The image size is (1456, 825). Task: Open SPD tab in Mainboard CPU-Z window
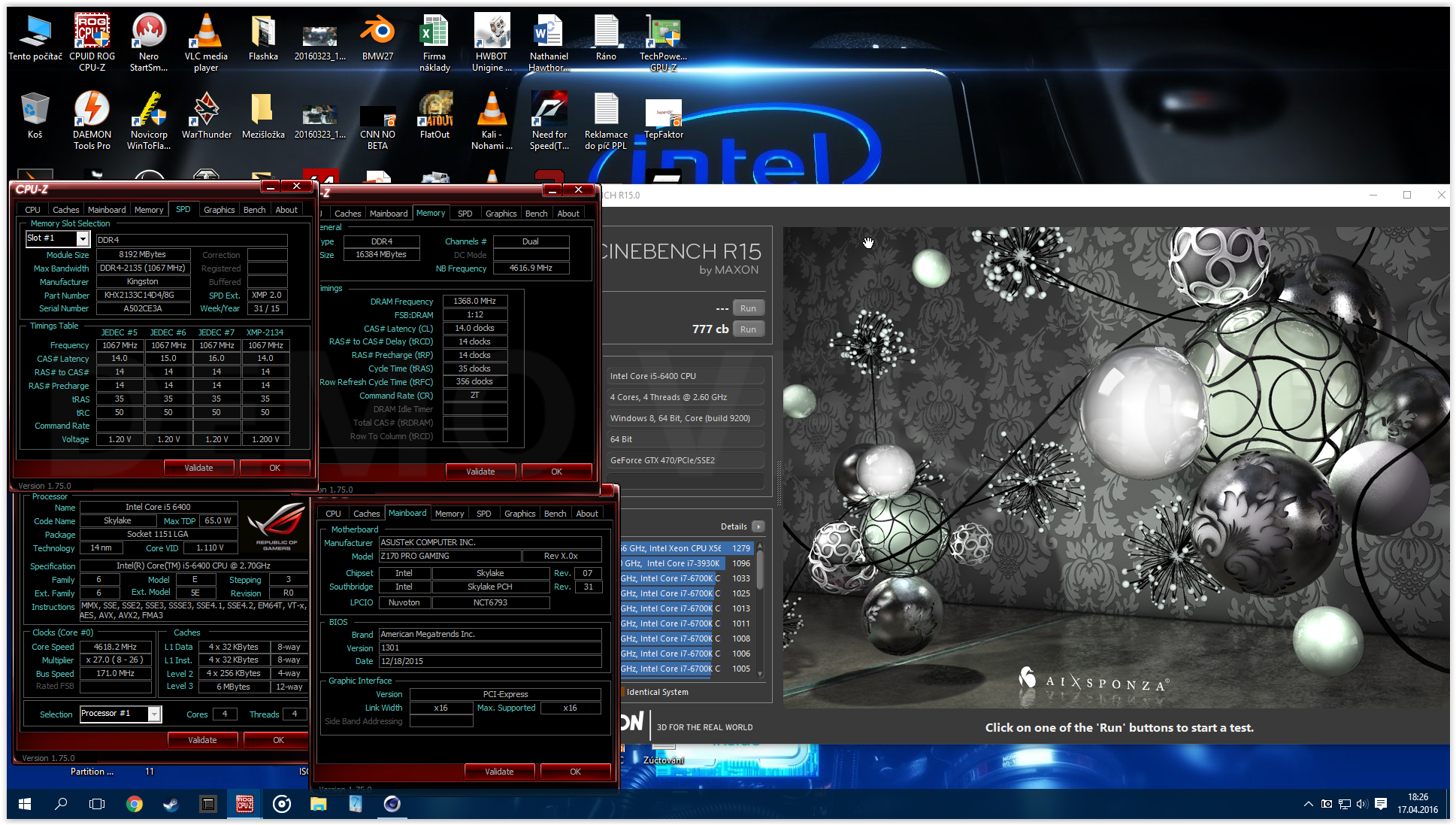484,514
